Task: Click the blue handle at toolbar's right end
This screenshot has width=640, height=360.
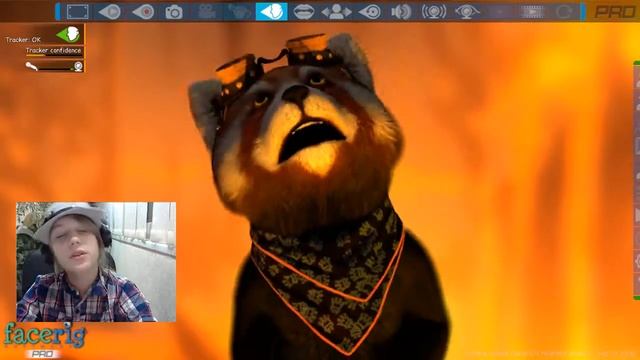Action: coord(583,11)
